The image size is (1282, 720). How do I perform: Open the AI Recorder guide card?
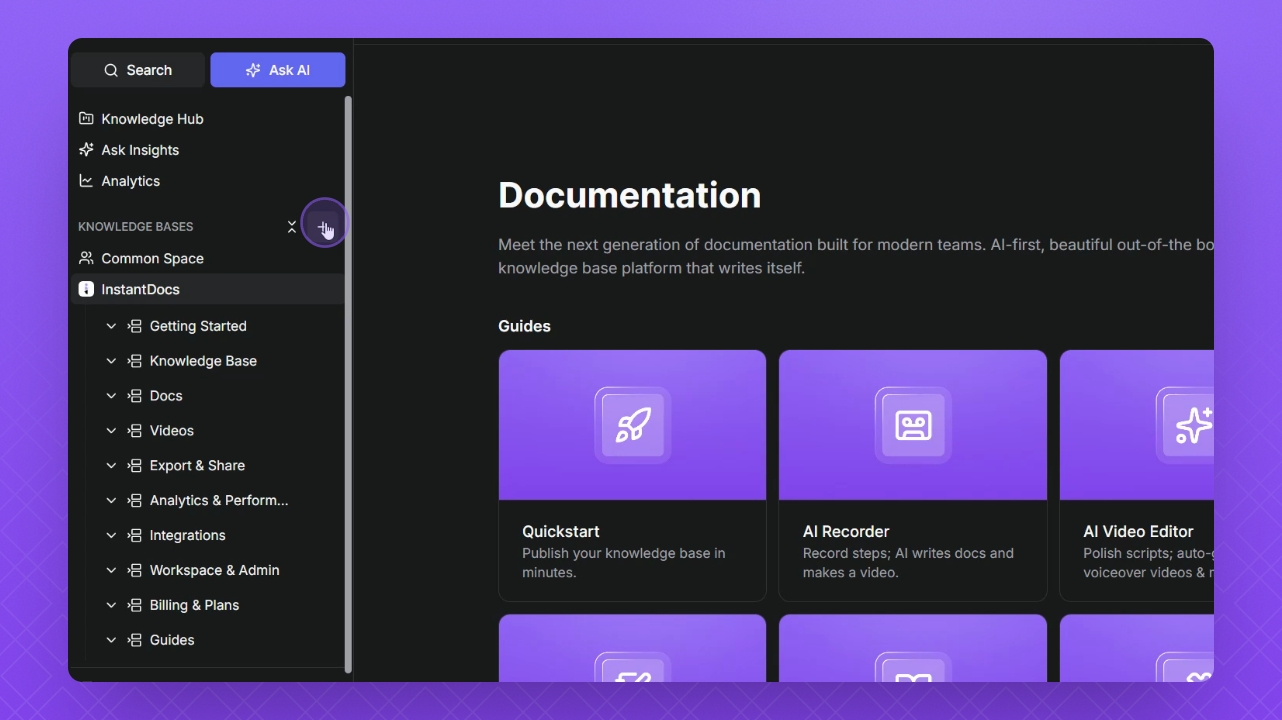point(913,476)
